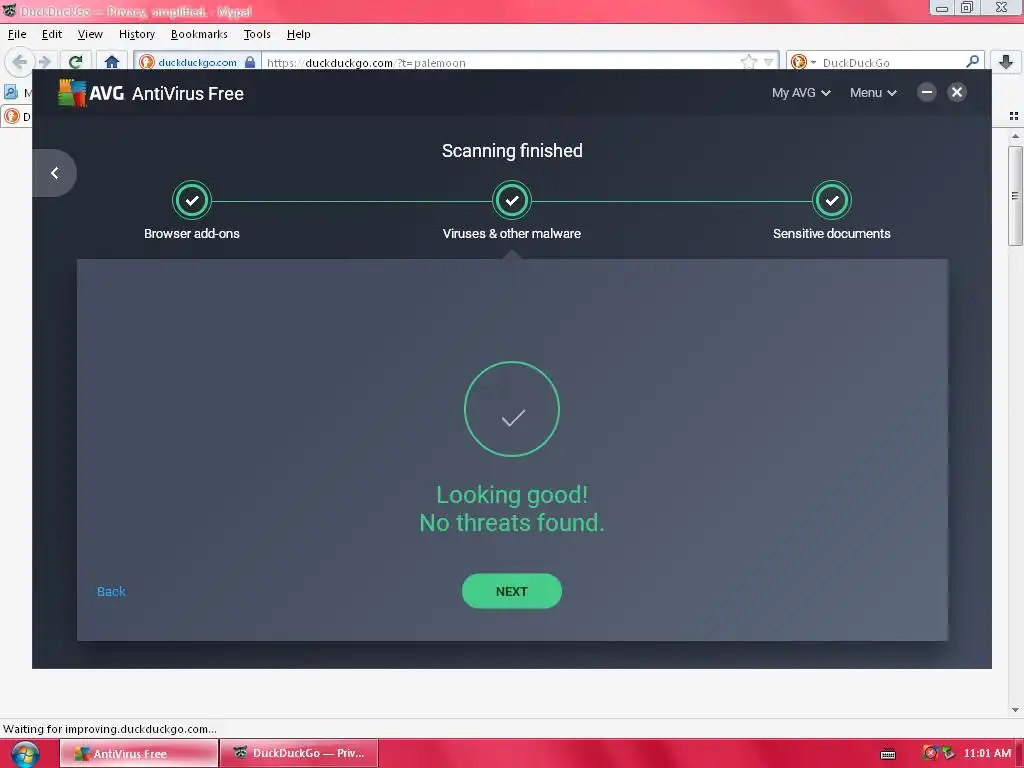Switch to DuckDuckGo taskbar item
Screen dimensions: 1024x768
point(299,753)
